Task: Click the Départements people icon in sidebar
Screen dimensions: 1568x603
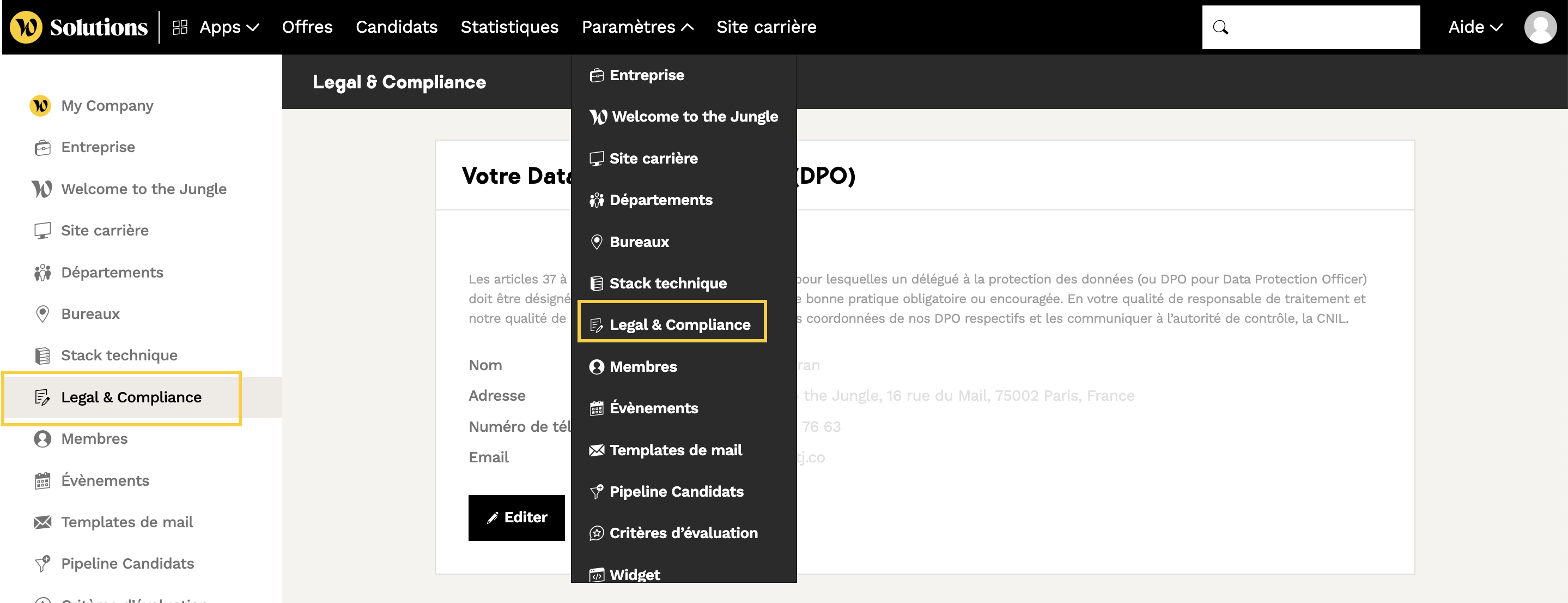Action: pos(42,272)
